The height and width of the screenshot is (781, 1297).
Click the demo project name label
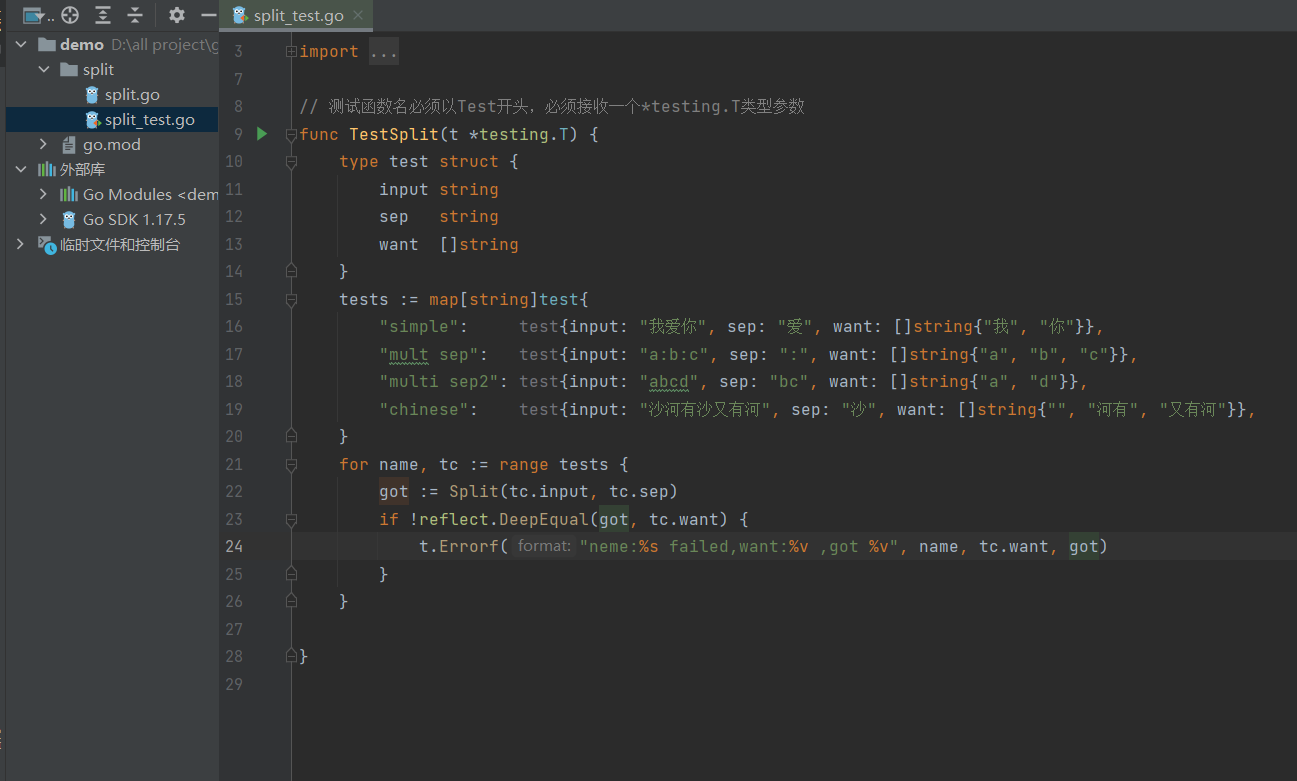pos(82,44)
